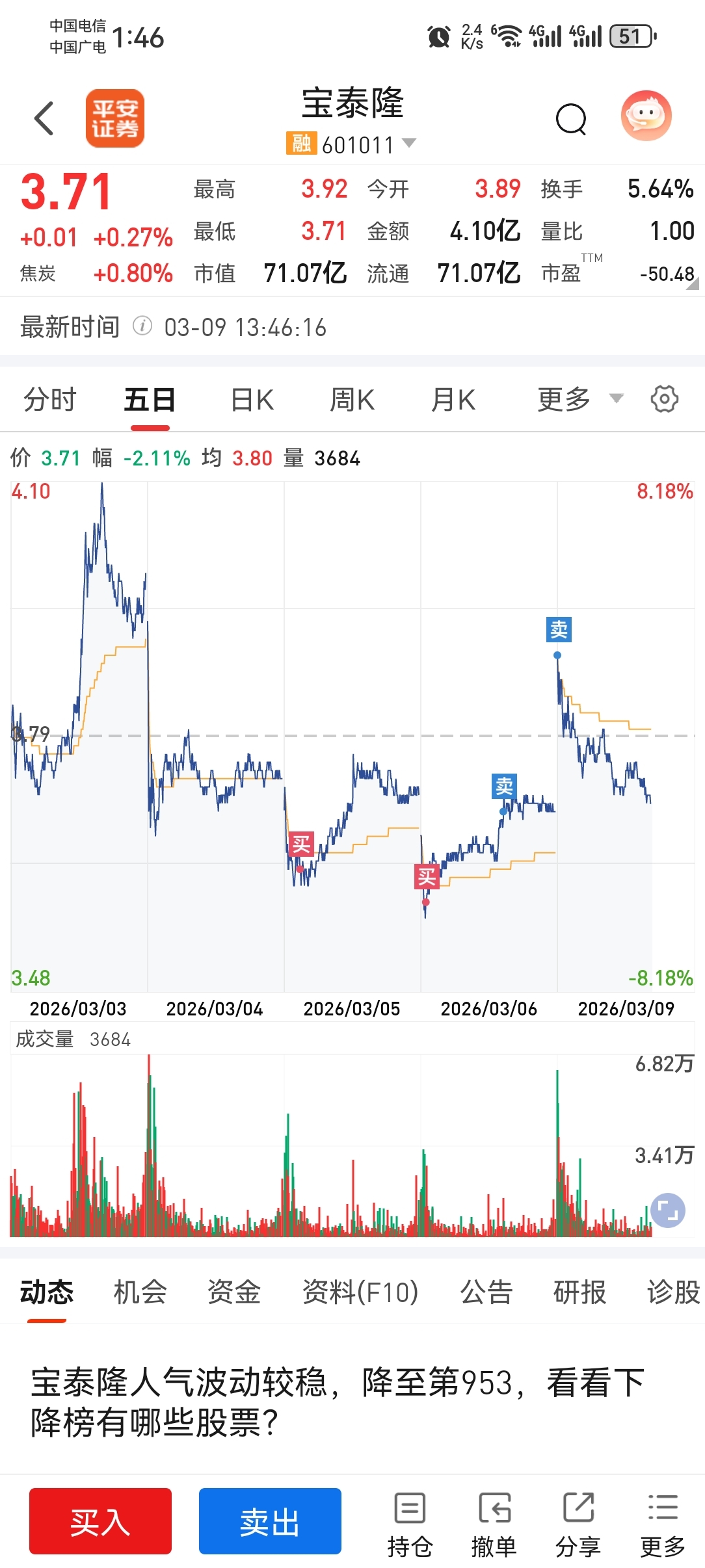The height and width of the screenshot is (1568, 705).
Task: Switch to the 日K chart tab
Action: [x=252, y=400]
